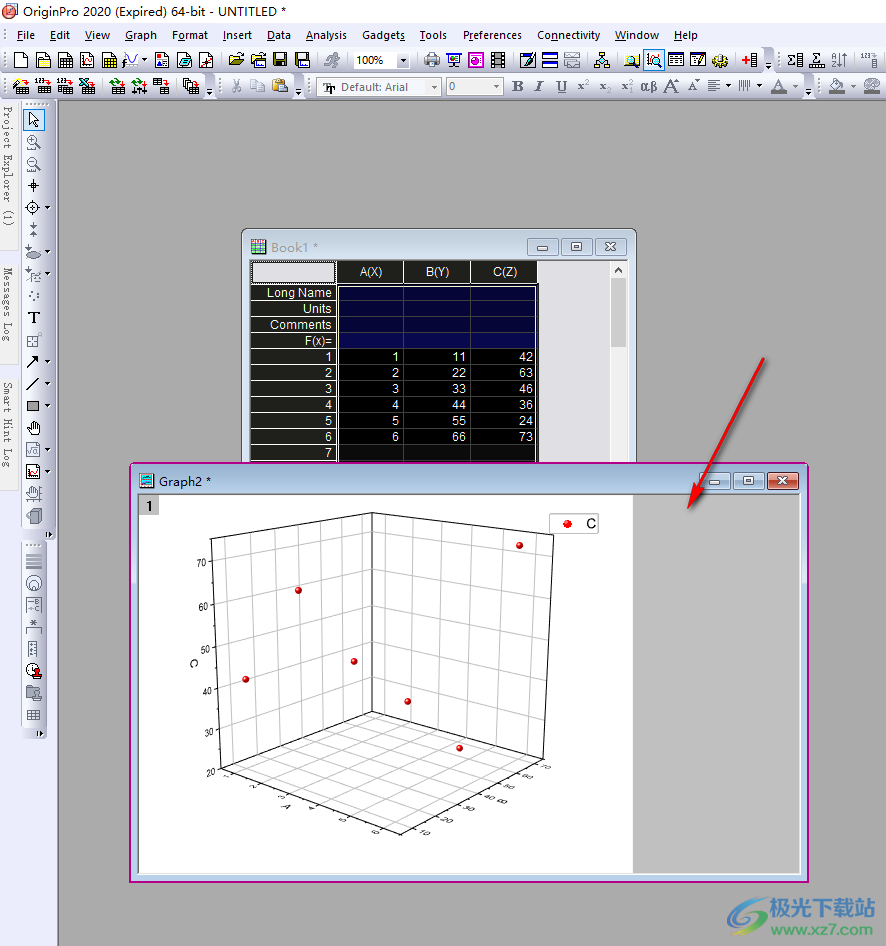The height and width of the screenshot is (946, 886).
Task: Expand the Default: Arial font dropdown
Action: [x=434, y=87]
